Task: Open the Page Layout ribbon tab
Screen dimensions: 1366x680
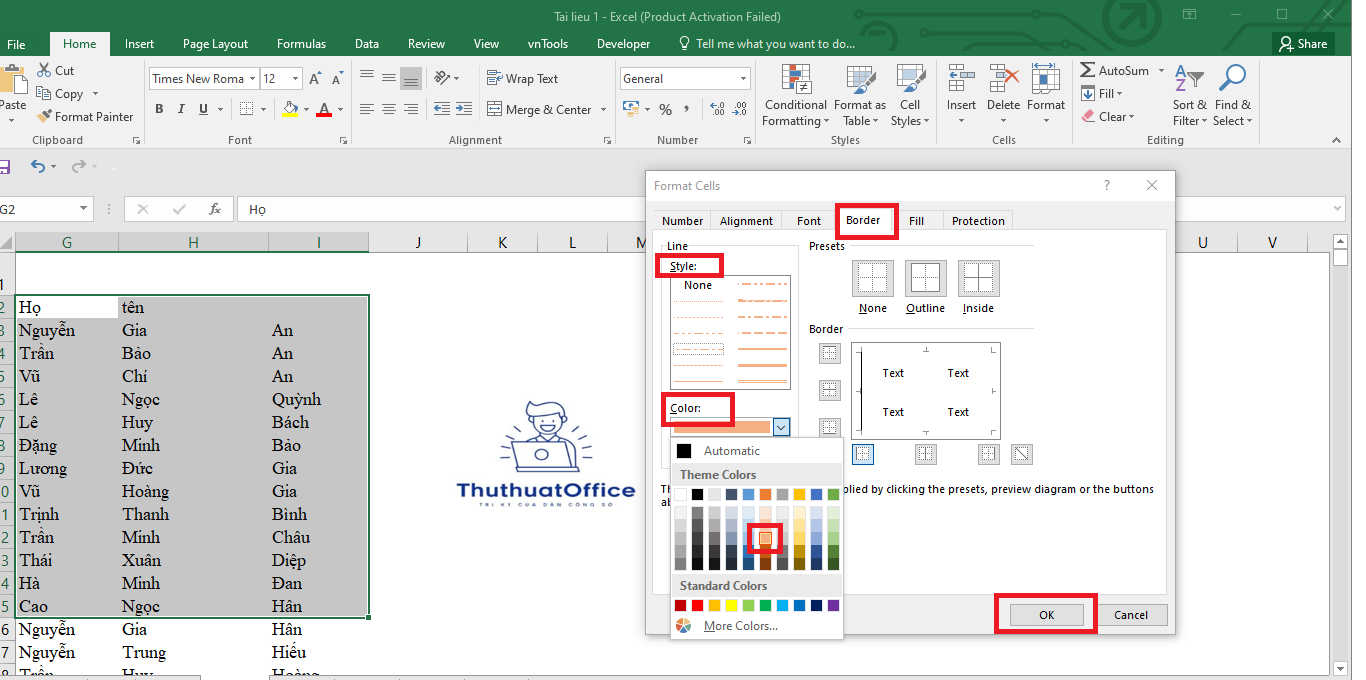Action: pyautogui.click(x=215, y=44)
